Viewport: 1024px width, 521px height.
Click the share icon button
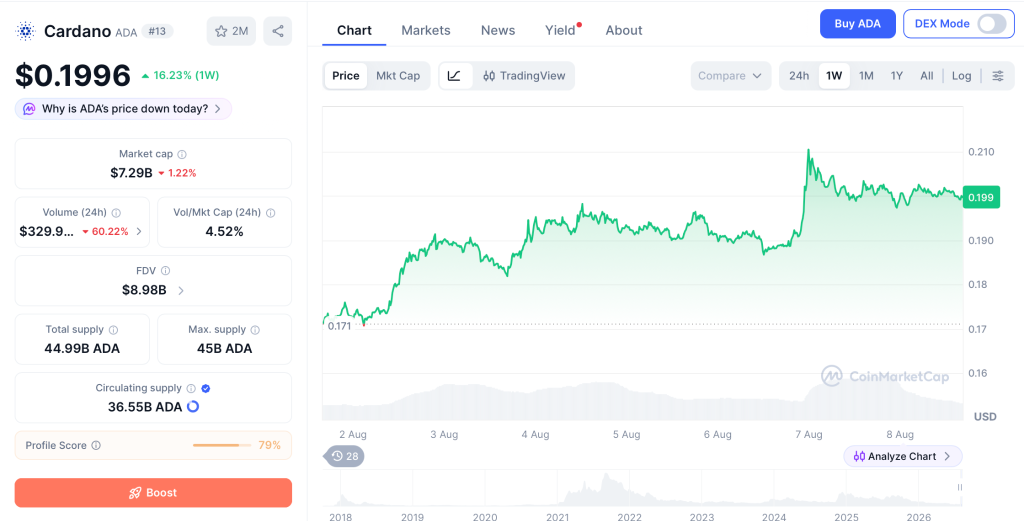(278, 31)
